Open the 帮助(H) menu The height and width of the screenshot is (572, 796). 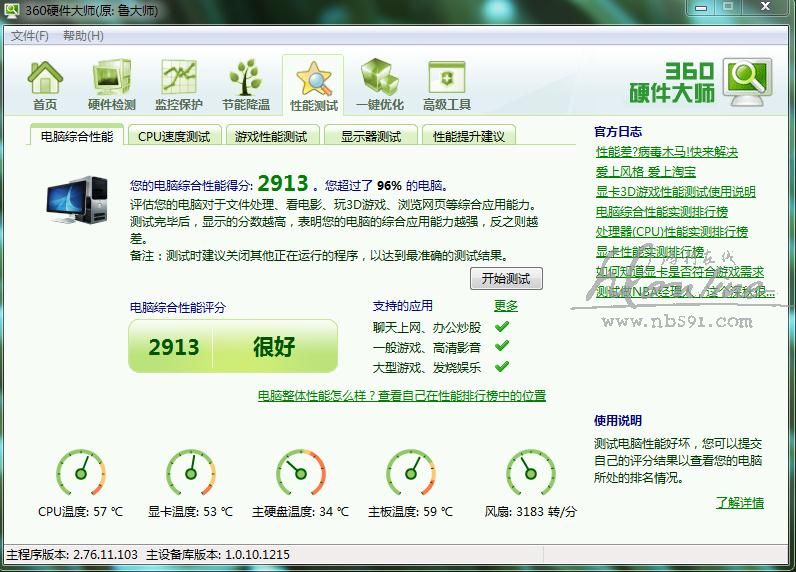pyautogui.click(x=83, y=36)
